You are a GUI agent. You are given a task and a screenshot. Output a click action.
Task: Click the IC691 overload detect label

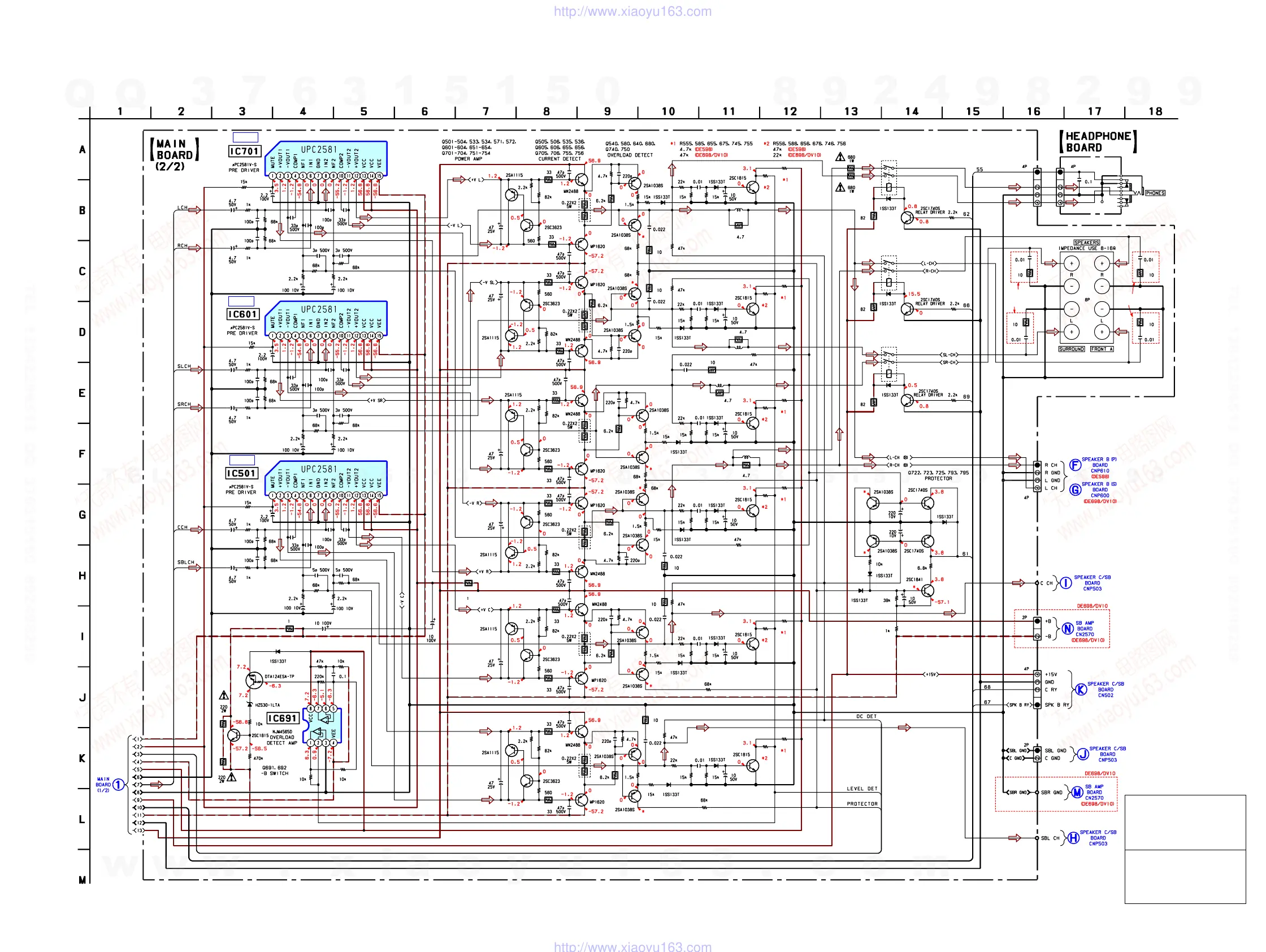[x=282, y=719]
